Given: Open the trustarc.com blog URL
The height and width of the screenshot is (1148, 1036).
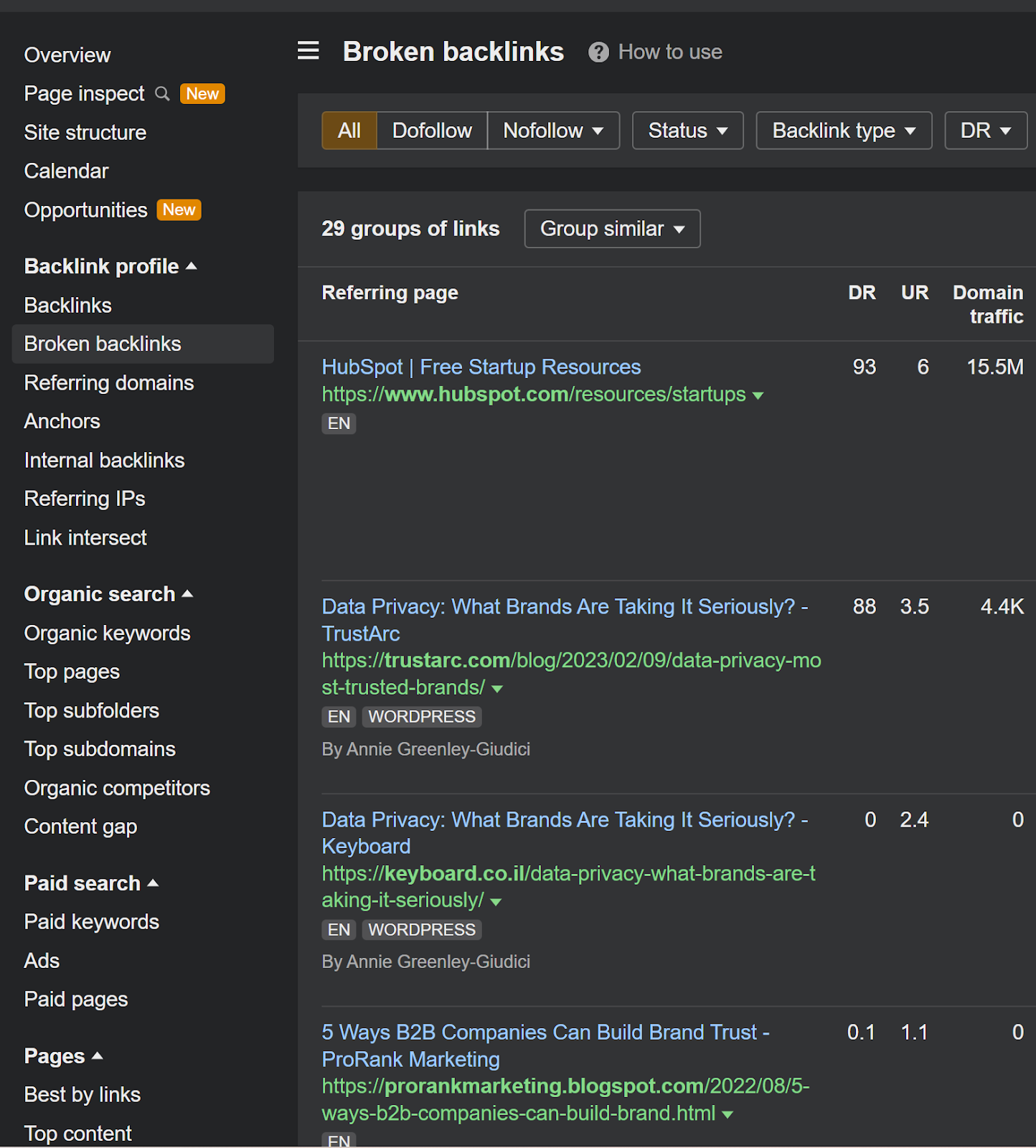Looking at the screenshot, I should click(x=572, y=674).
